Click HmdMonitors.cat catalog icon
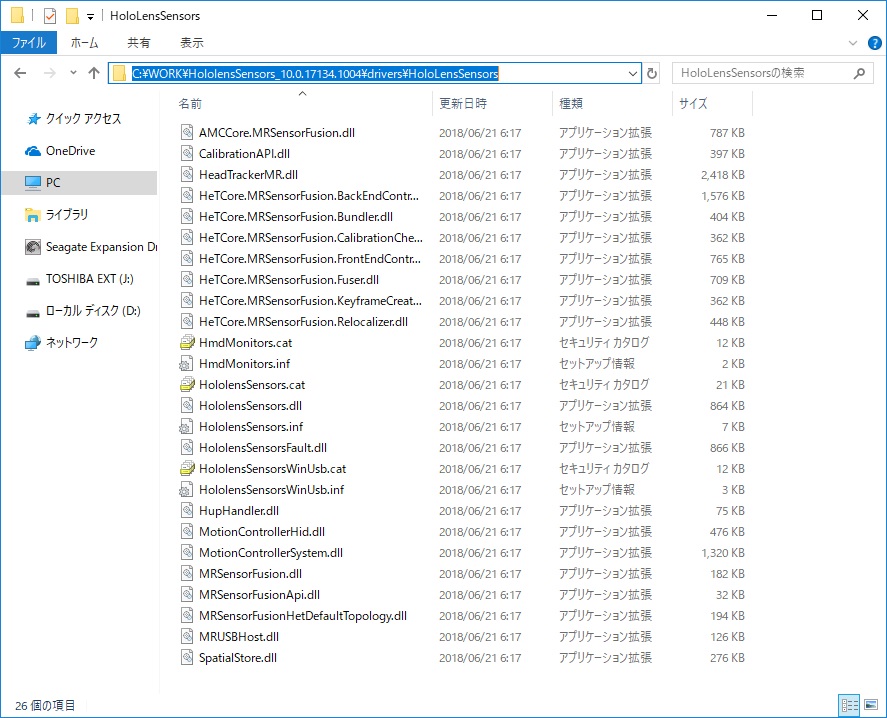887x718 pixels. pyautogui.click(x=187, y=343)
